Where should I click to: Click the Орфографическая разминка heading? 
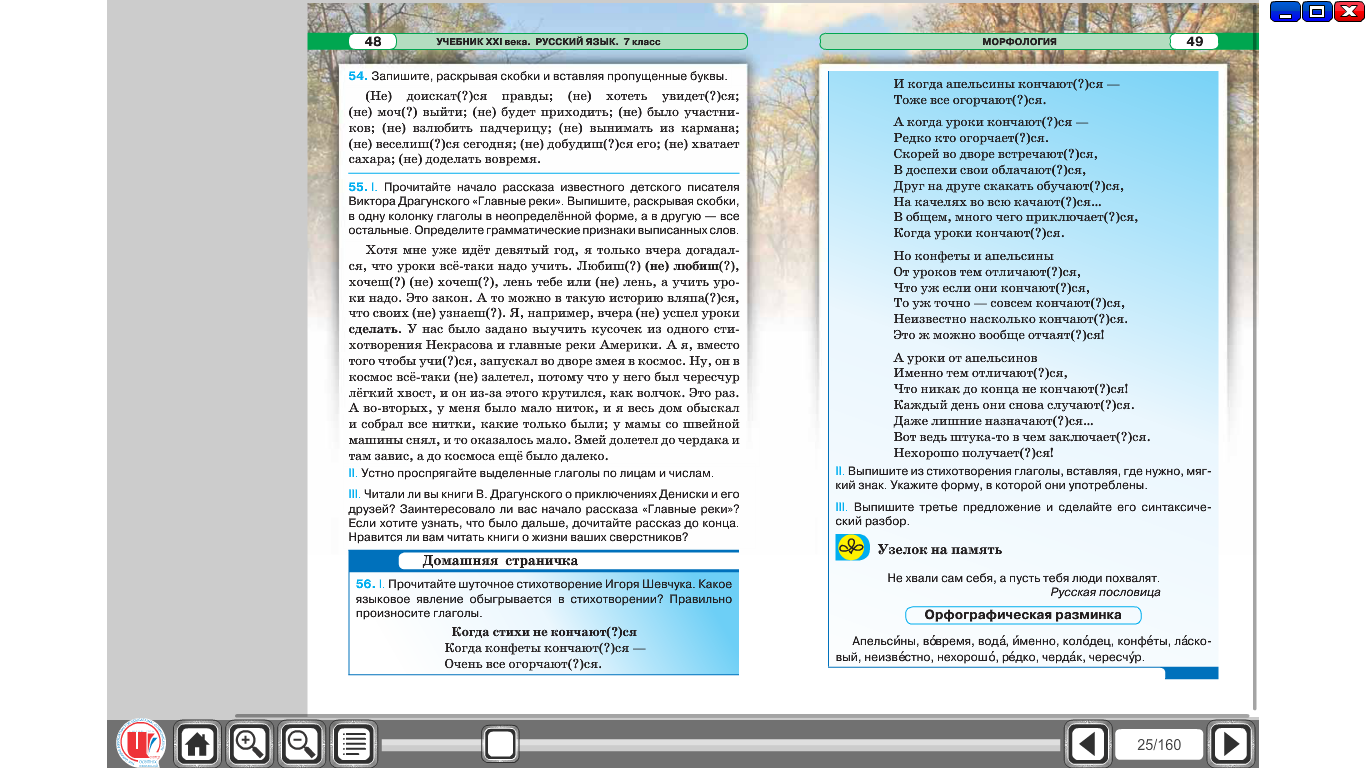click(x=1022, y=615)
